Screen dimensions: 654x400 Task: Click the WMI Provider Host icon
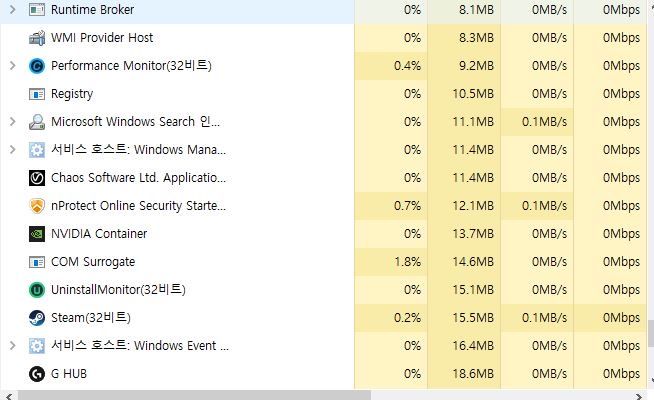[x=37, y=38]
